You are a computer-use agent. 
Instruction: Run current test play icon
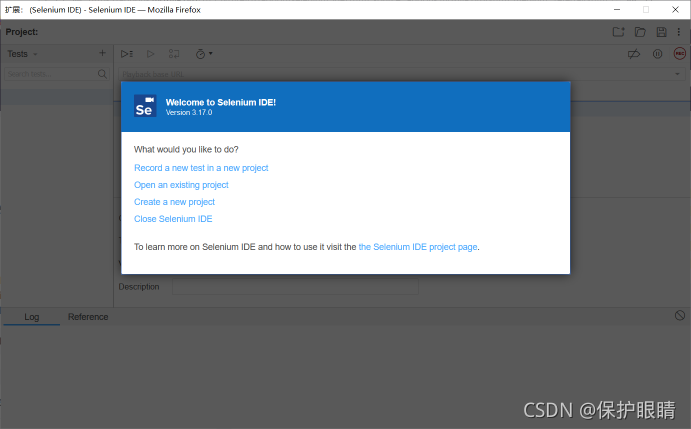tap(150, 54)
